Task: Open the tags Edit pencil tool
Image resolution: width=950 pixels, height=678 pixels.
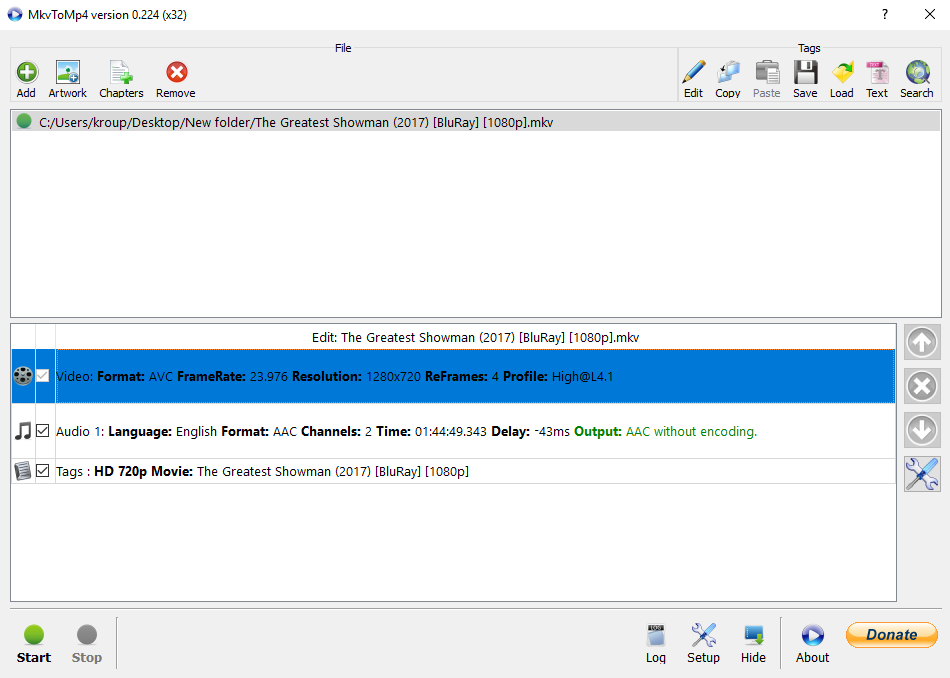Action: 693,79
